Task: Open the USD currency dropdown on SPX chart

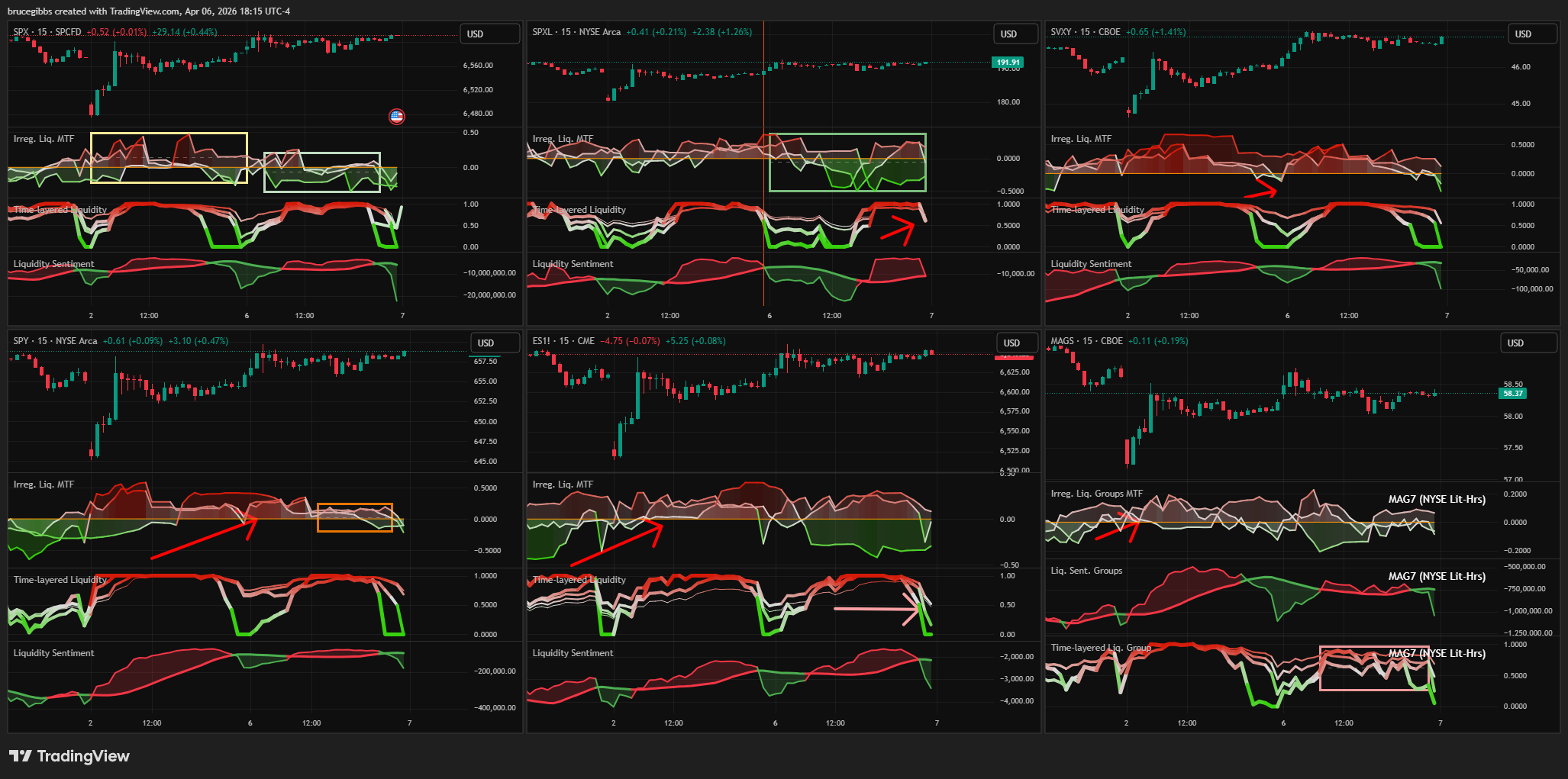Action: pos(475,34)
